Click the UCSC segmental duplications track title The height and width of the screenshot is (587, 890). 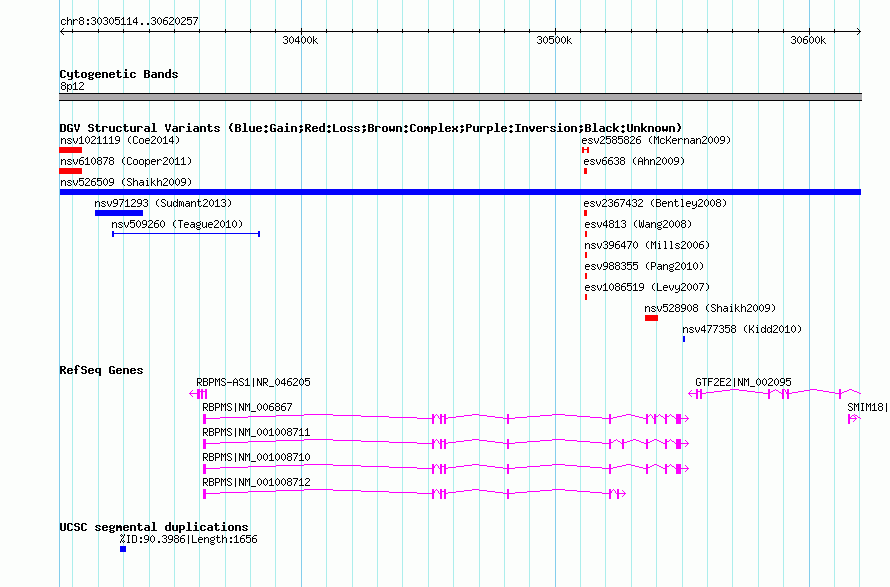point(154,527)
